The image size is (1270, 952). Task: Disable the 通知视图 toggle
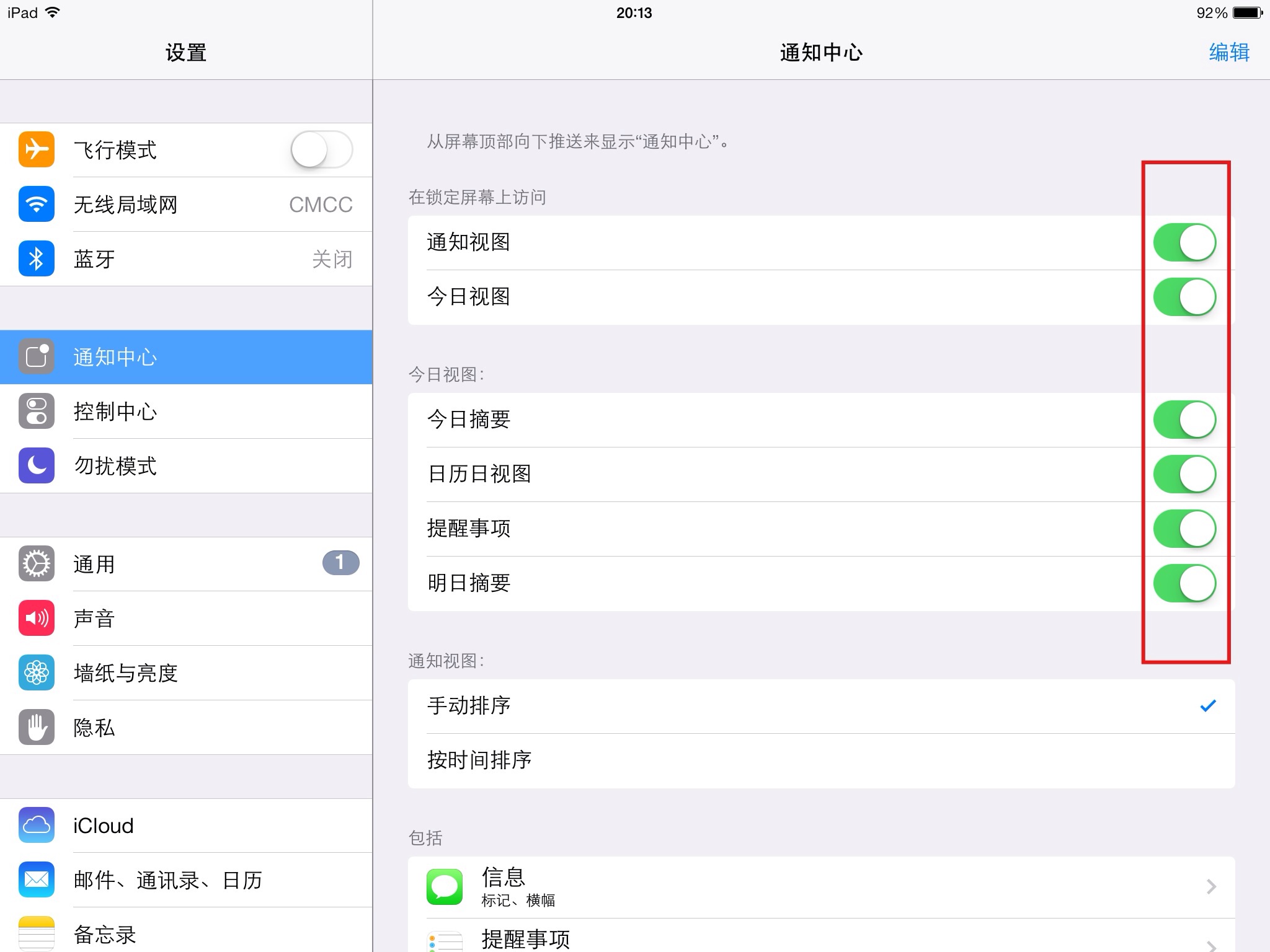pyautogui.click(x=1184, y=242)
